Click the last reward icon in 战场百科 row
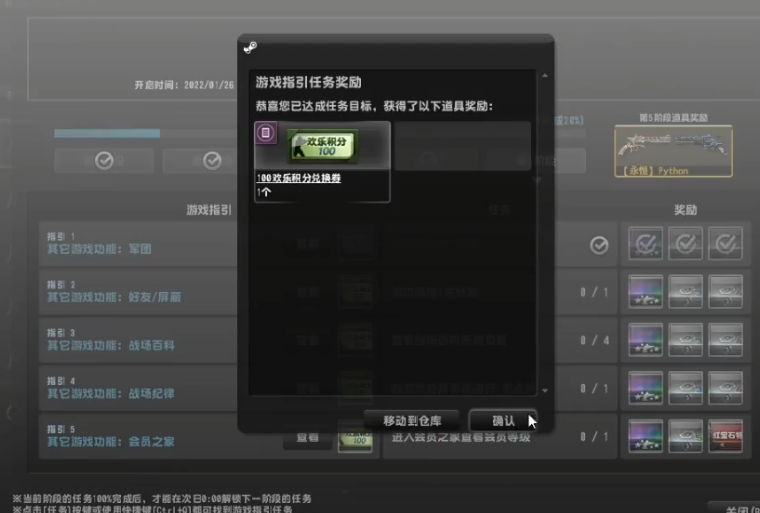 click(725, 340)
